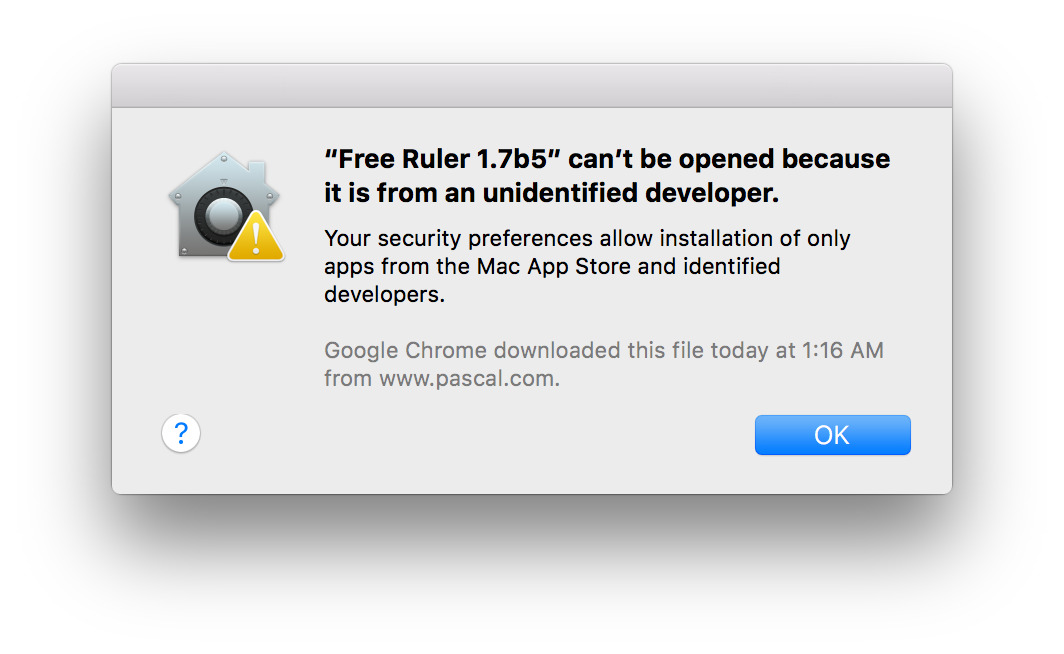Screen dimensions: 1064x654
Task: Click the "and identified" words in the paragraph
Action: 708,266
